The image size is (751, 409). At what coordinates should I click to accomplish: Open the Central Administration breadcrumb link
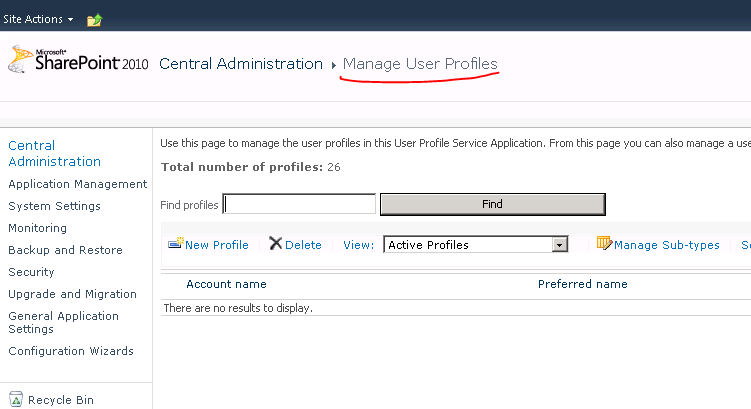click(241, 64)
